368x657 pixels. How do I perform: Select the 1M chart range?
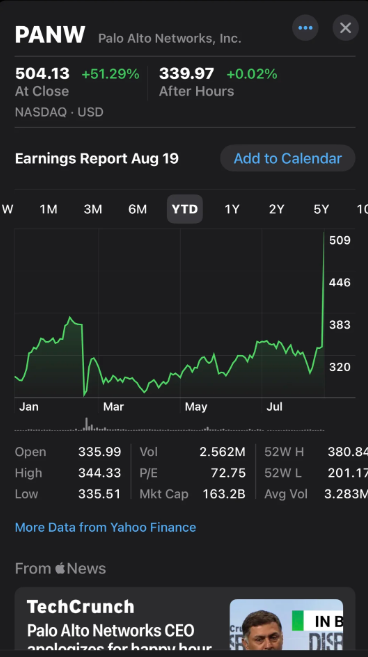[x=48, y=209]
